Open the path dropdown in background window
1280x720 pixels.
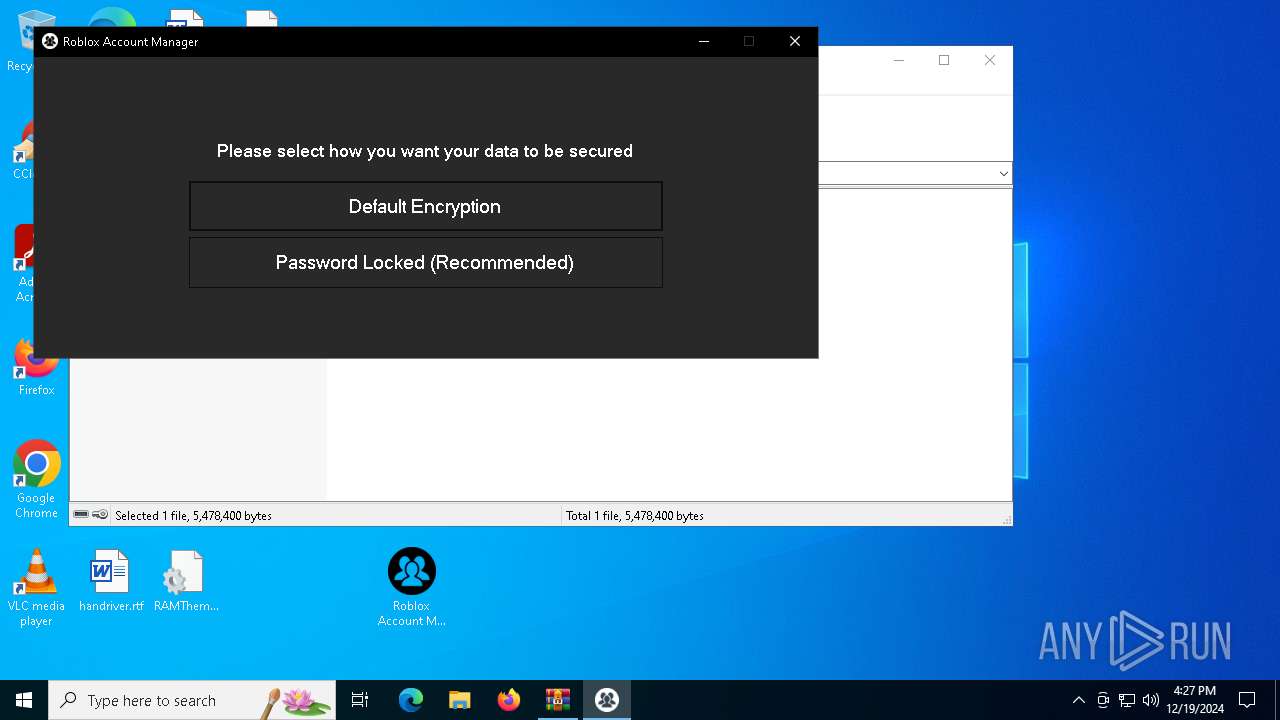point(1003,173)
